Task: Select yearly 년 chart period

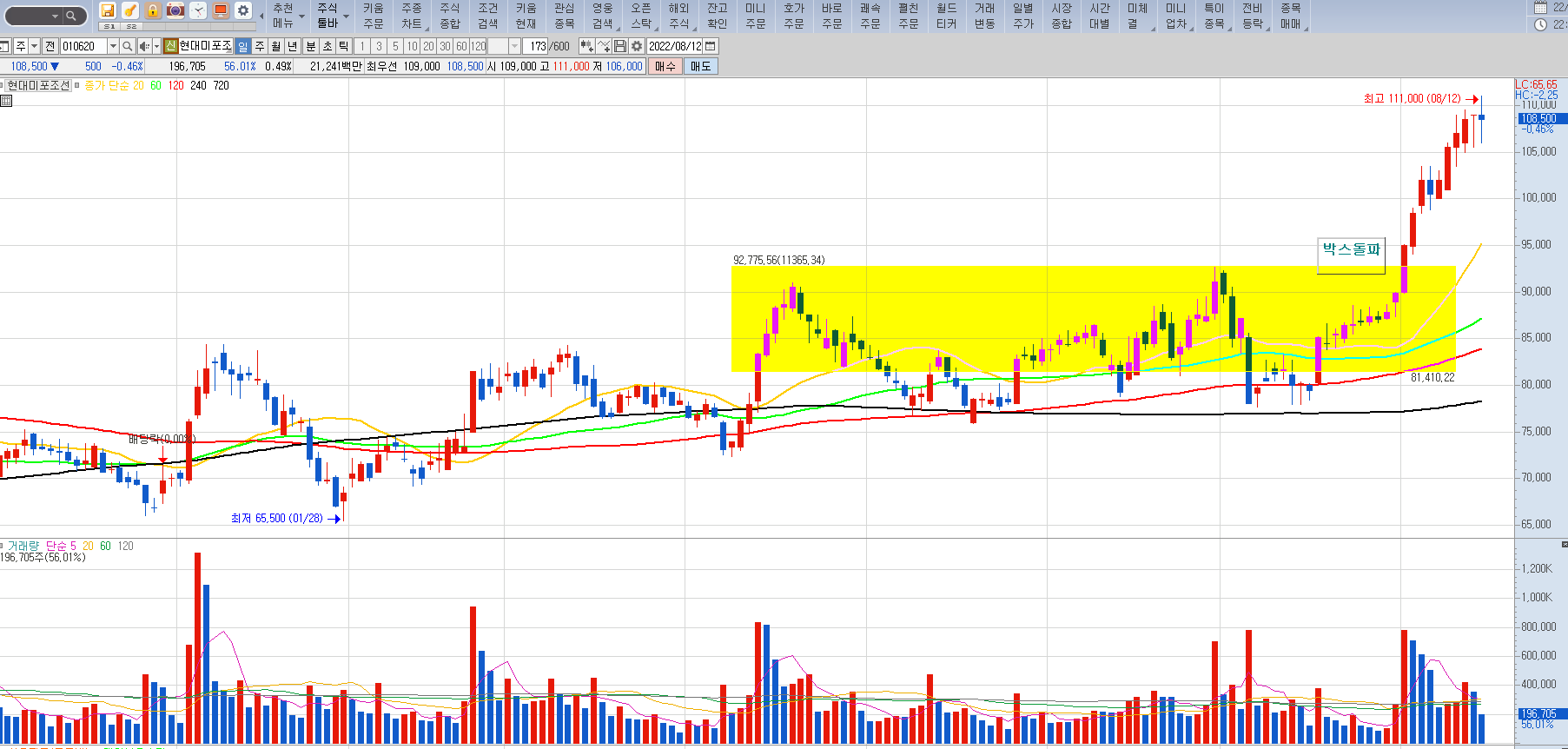Action: pyautogui.click(x=293, y=46)
